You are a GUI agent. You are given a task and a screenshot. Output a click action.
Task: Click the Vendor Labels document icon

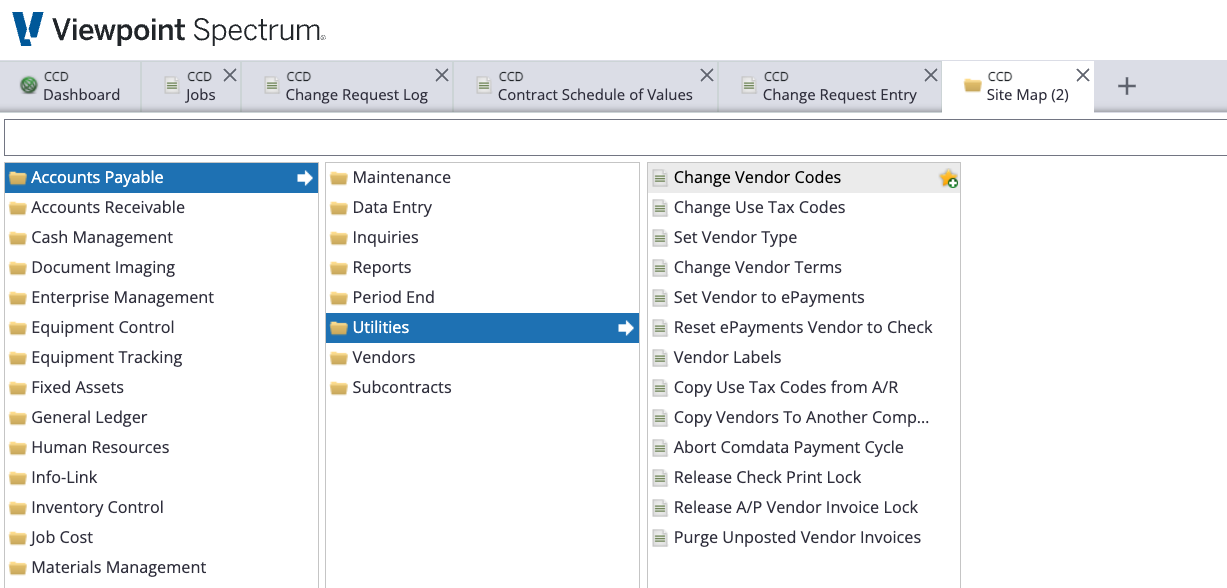659,358
